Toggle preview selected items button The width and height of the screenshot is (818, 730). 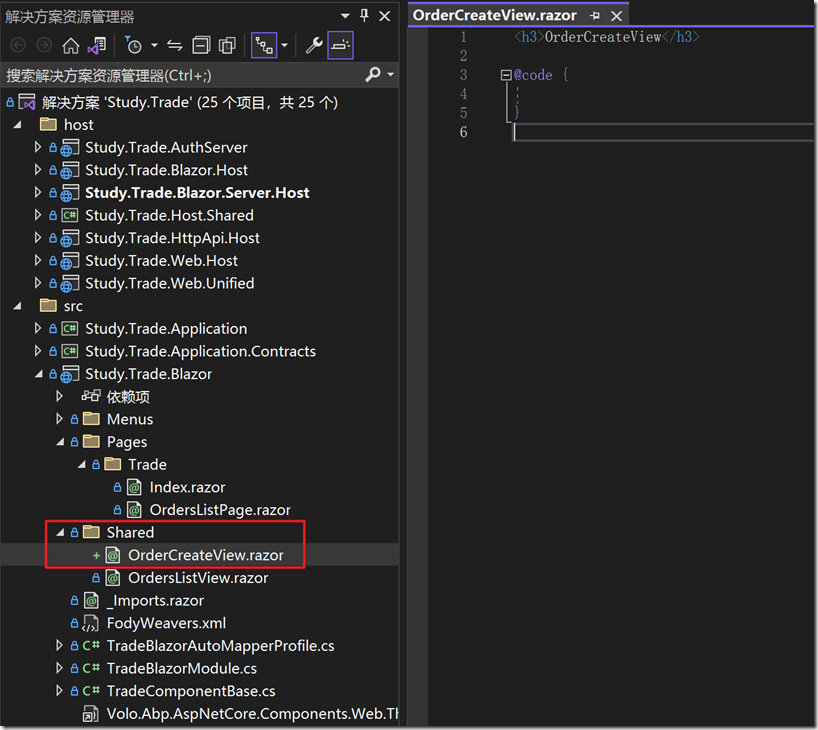click(x=340, y=46)
